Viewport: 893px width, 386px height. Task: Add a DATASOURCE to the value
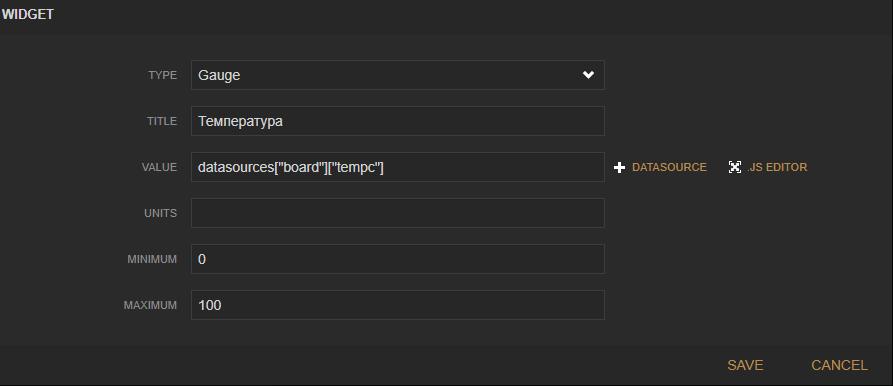pyautogui.click(x=669, y=167)
